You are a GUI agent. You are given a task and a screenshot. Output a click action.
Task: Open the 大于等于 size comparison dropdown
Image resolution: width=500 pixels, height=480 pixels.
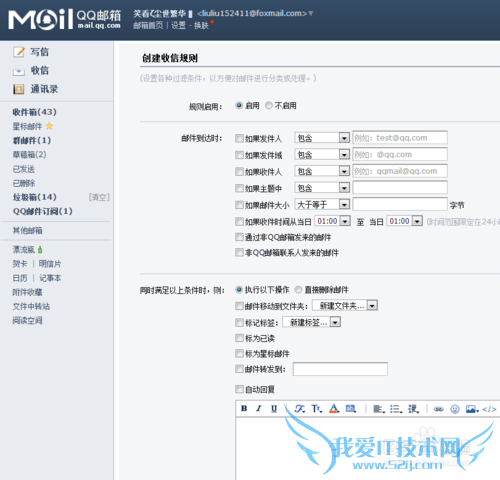pyautogui.click(x=322, y=204)
